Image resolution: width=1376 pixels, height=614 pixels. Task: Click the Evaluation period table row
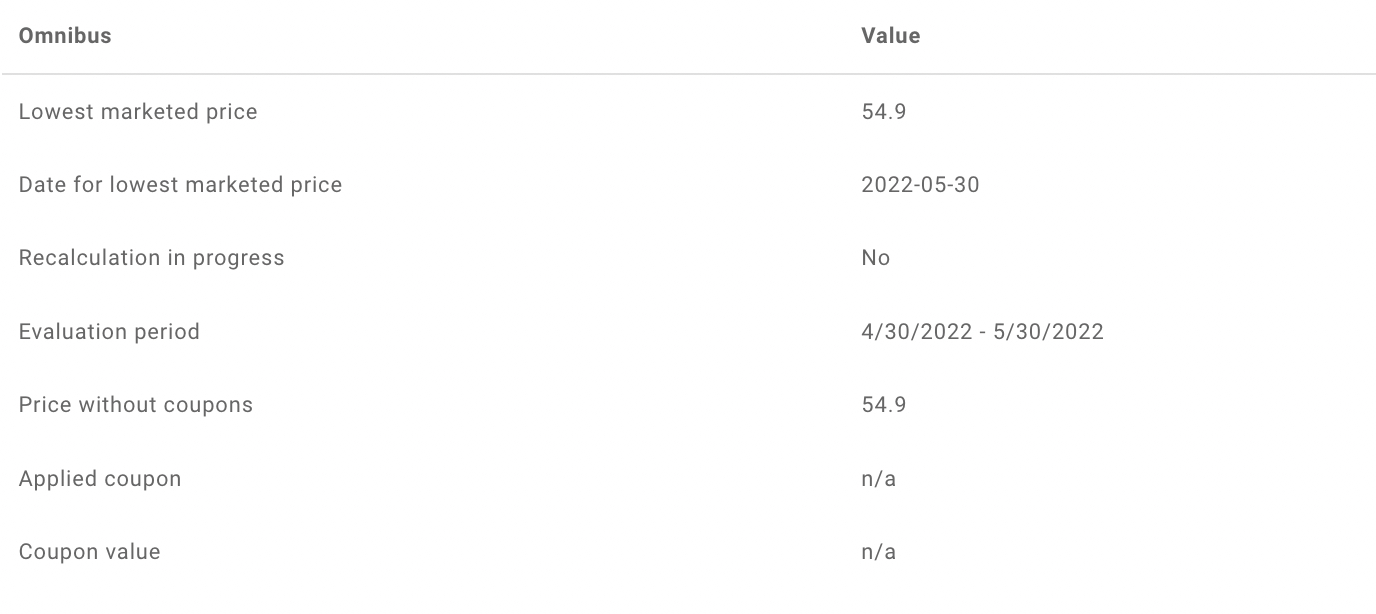688,332
